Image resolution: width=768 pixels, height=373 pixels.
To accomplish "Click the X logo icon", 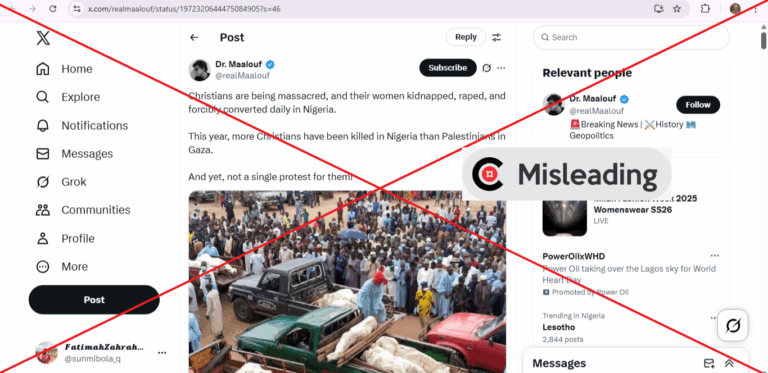I will coord(43,37).
